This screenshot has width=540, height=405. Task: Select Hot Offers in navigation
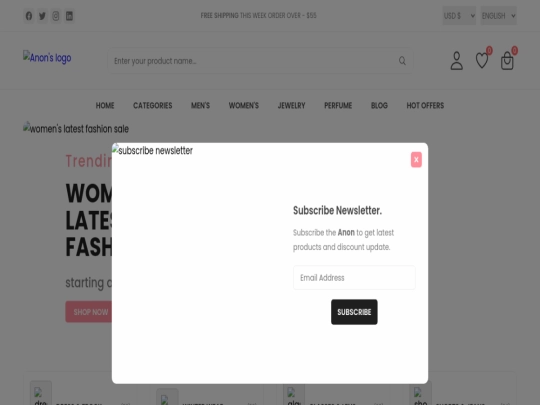[x=425, y=105]
